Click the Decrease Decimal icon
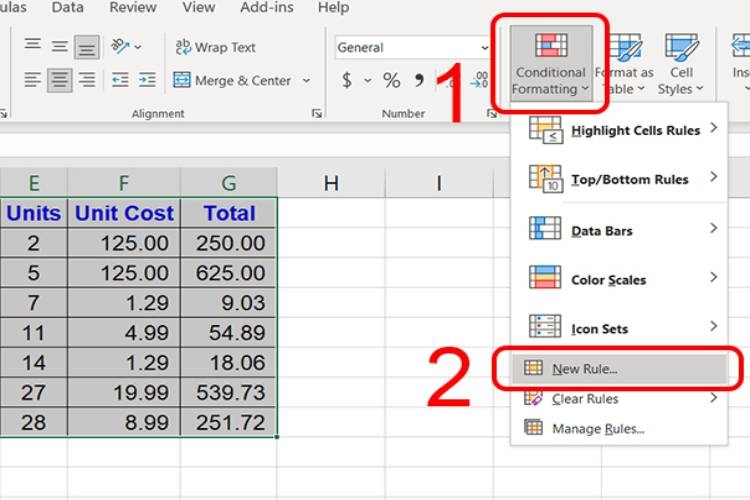This screenshot has width=750, height=500. tap(479, 80)
